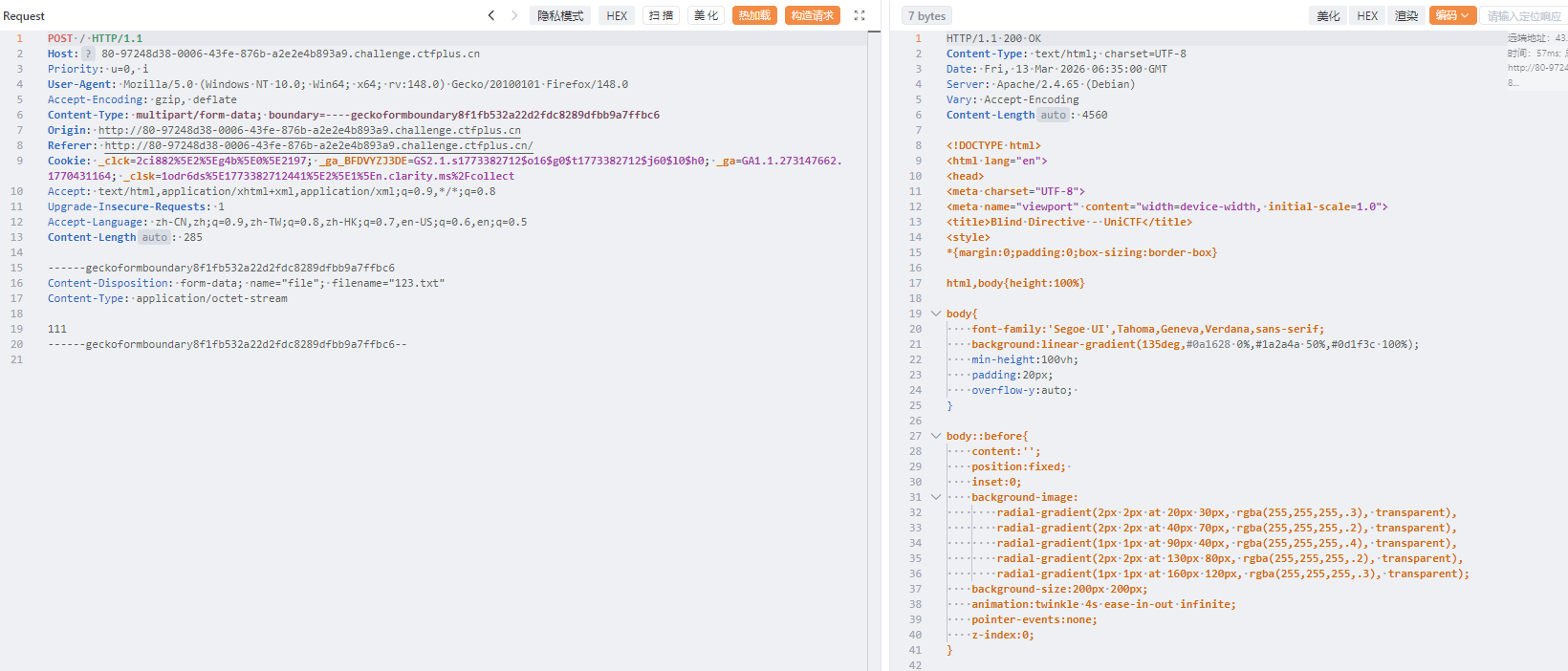Image resolution: width=1568 pixels, height=671 pixels.
Task: Enable 渲染 render view for the response
Action: tap(1405, 15)
